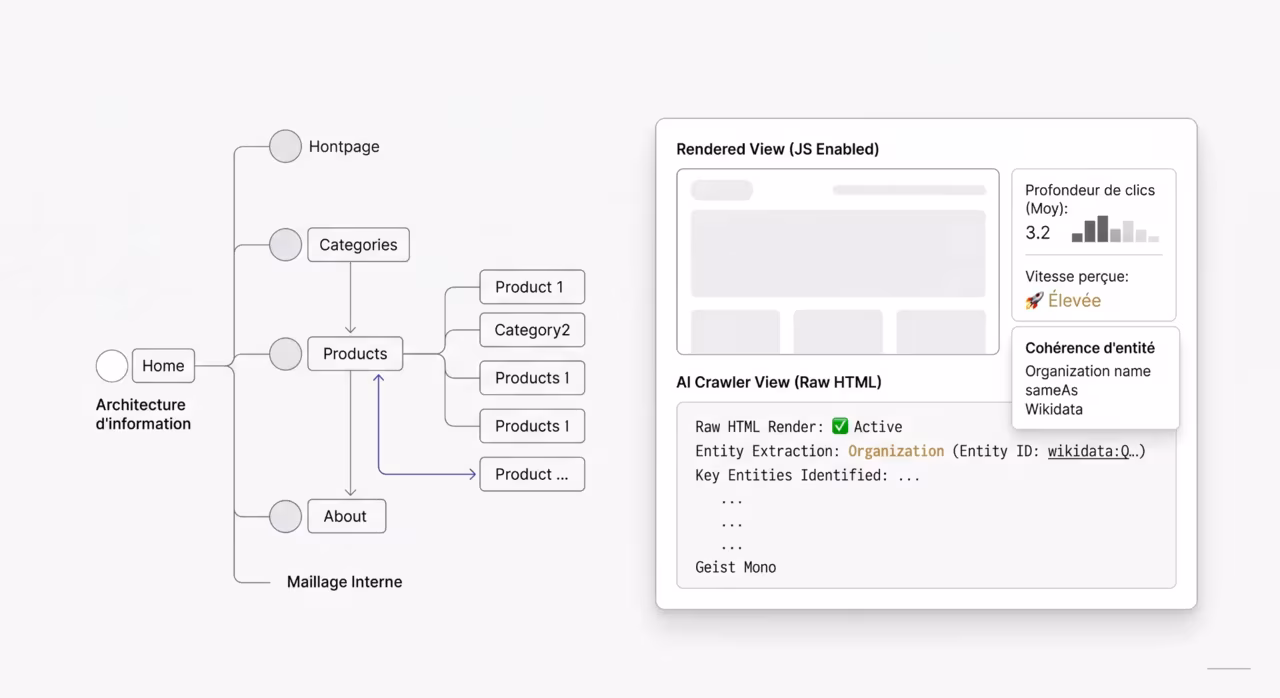Select the Category2 box

click(x=532, y=330)
